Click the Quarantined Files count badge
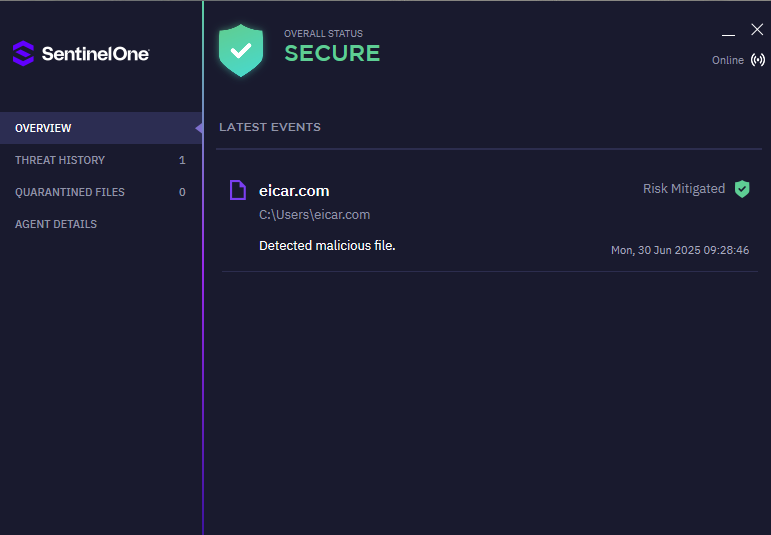This screenshot has height=535, width=771. coord(182,192)
